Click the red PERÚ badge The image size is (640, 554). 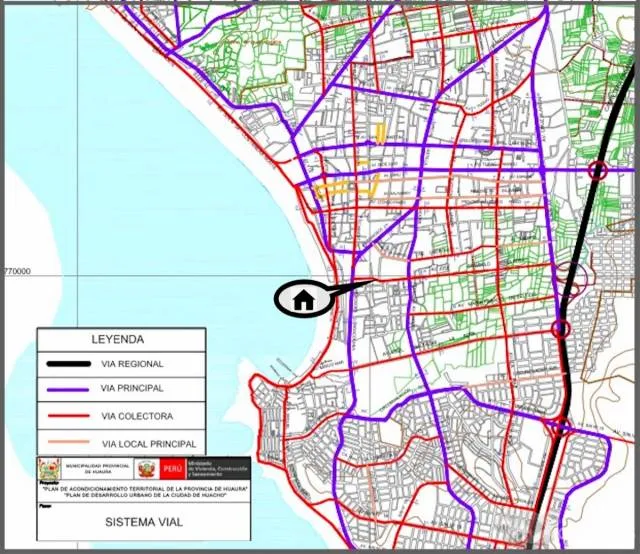pos(172,469)
